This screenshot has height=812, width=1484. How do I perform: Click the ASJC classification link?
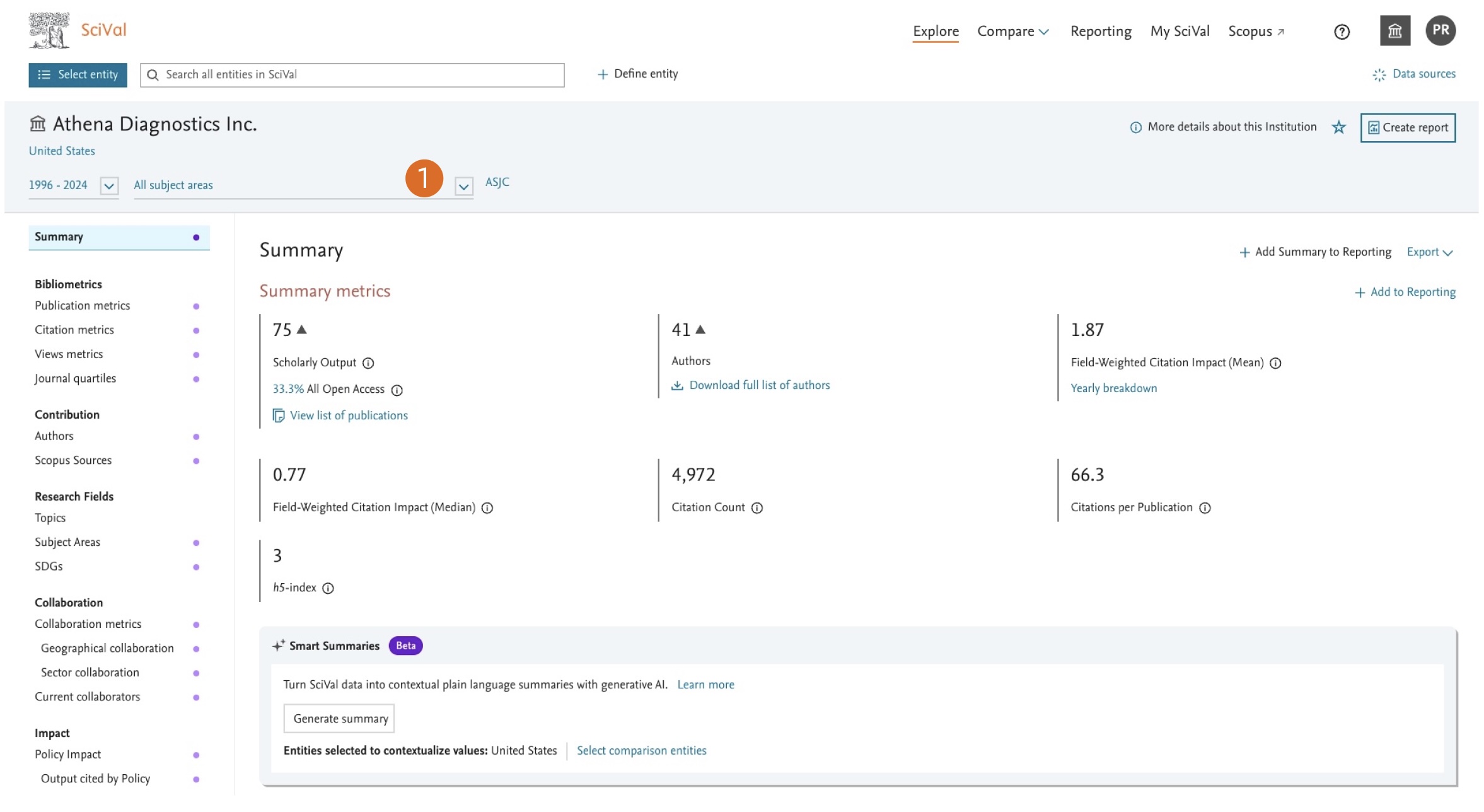coord(497,182)
